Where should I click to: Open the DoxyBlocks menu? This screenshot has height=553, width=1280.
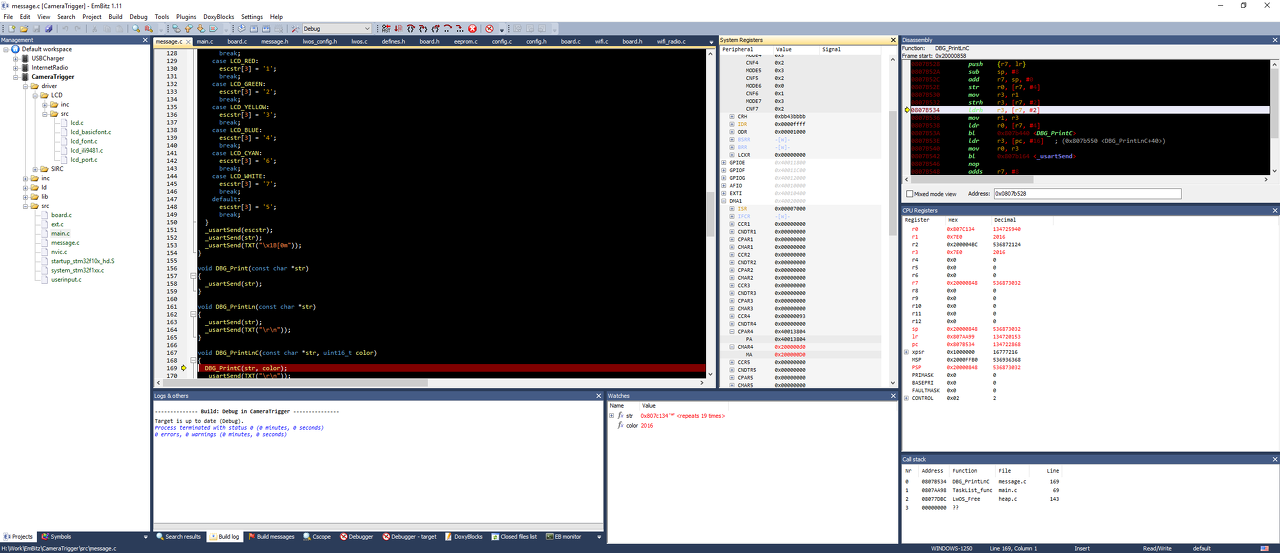pyautogui.click(x=217, y=17)
